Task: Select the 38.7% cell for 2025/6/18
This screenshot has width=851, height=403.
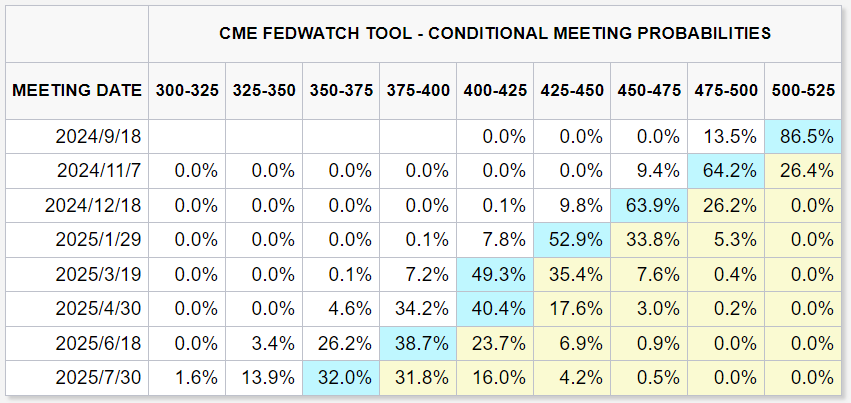Action: [x=419, y=343]
